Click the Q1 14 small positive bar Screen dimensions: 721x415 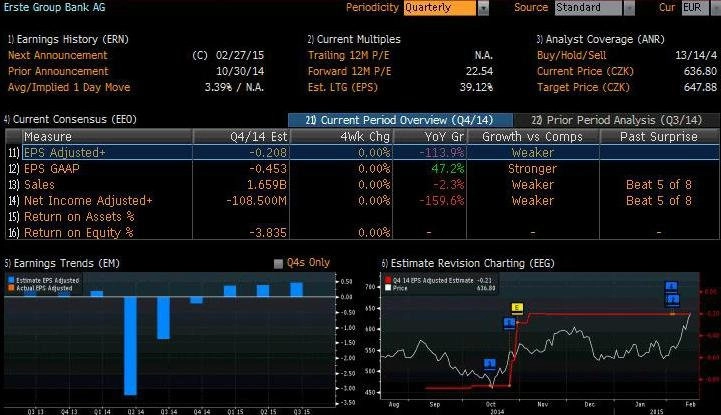[97, 294]
